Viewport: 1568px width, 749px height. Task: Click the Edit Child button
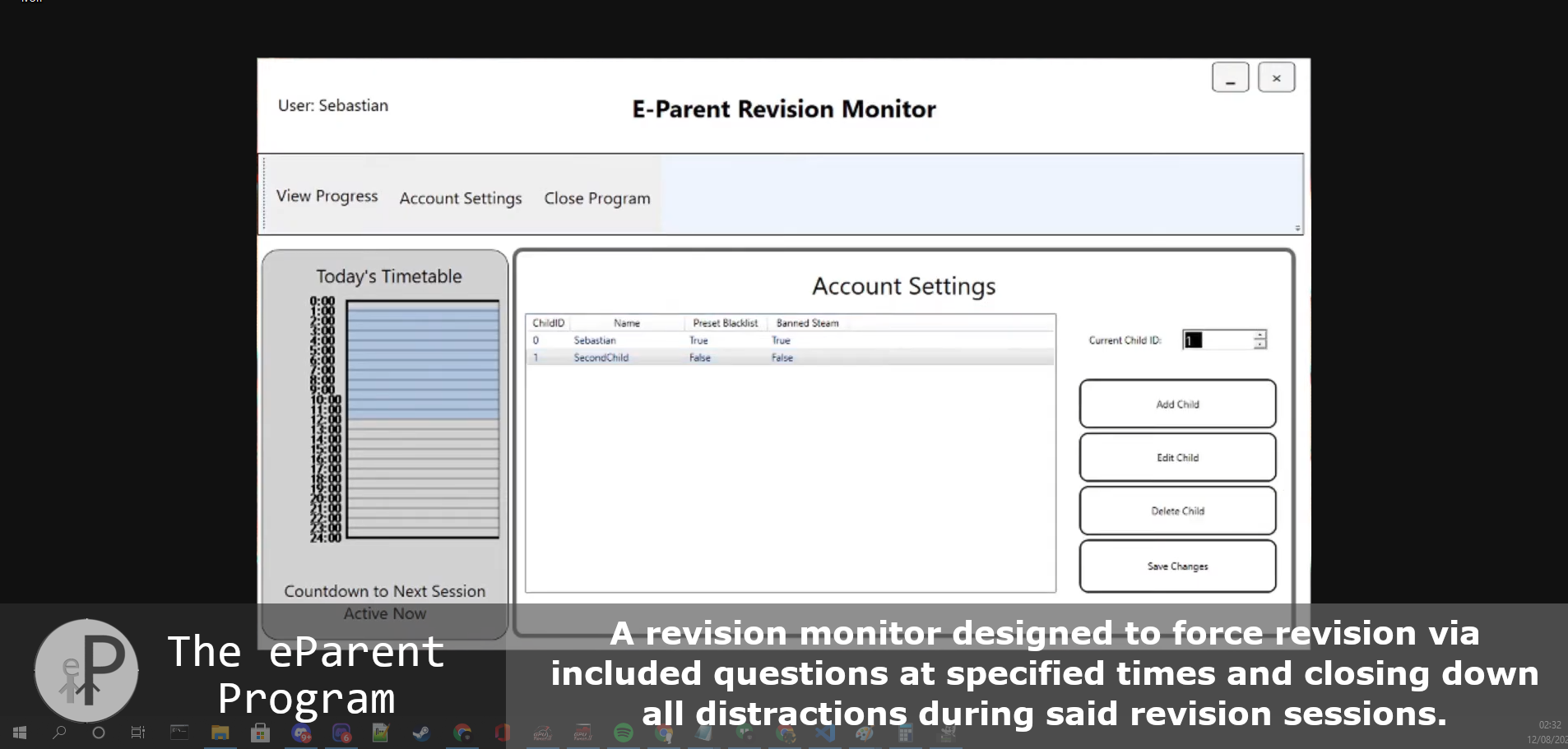[1177, 457]
